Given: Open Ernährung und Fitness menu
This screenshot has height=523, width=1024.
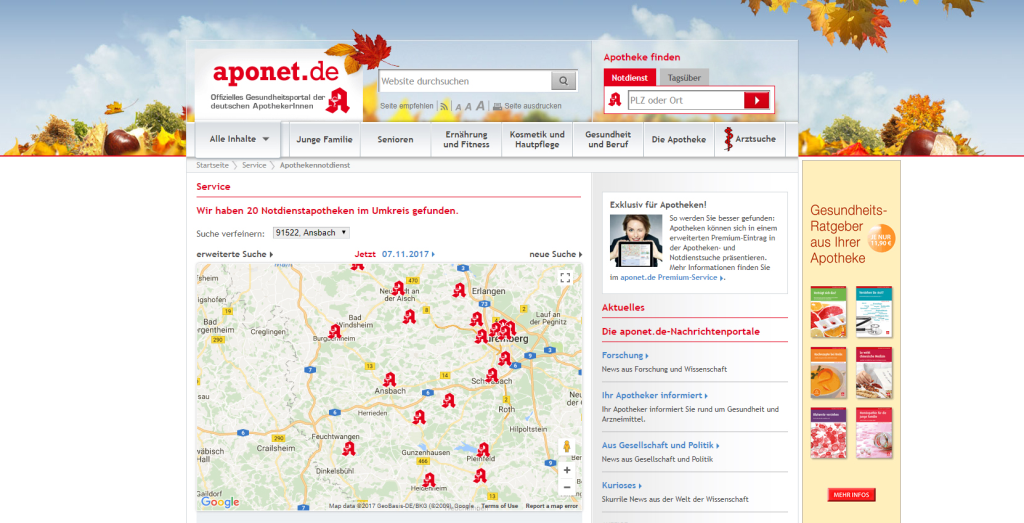Looking at the screenshot, I should (466, 139).
